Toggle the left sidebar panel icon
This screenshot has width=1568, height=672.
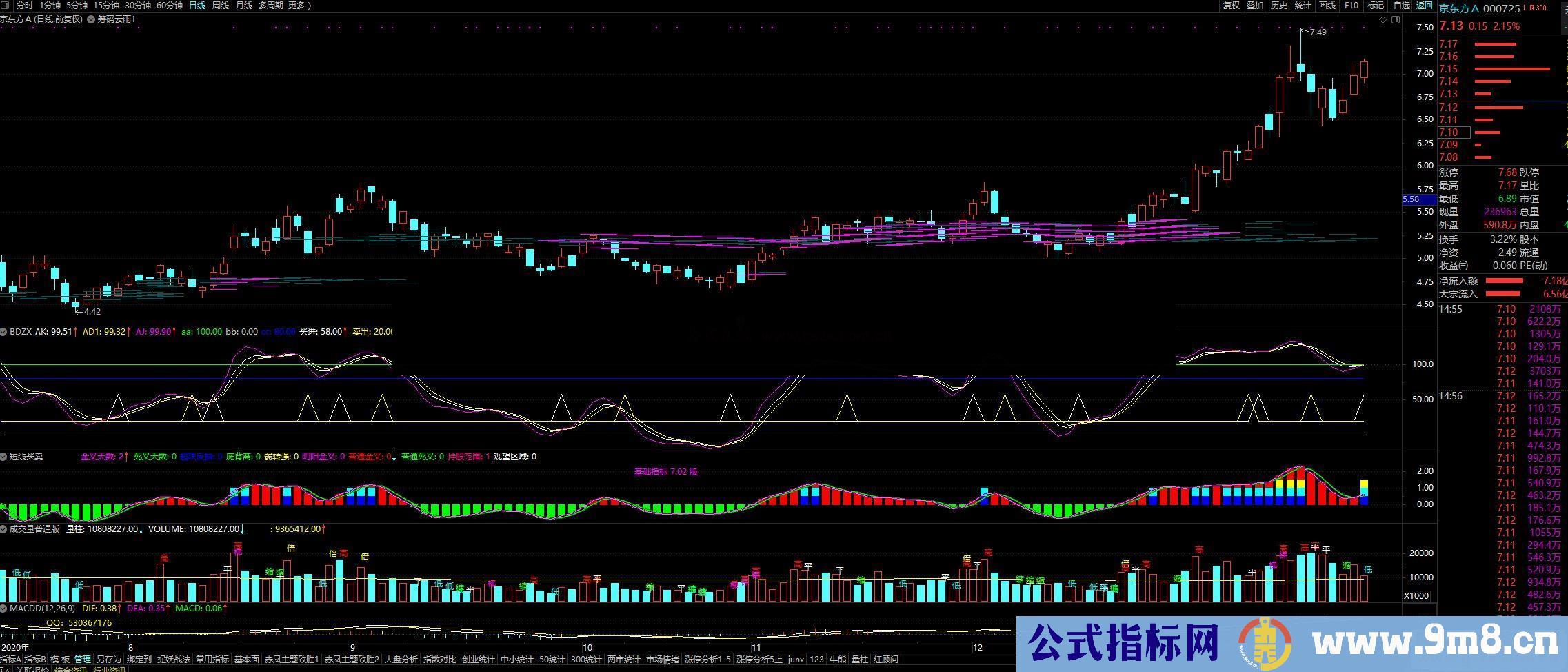6,6
